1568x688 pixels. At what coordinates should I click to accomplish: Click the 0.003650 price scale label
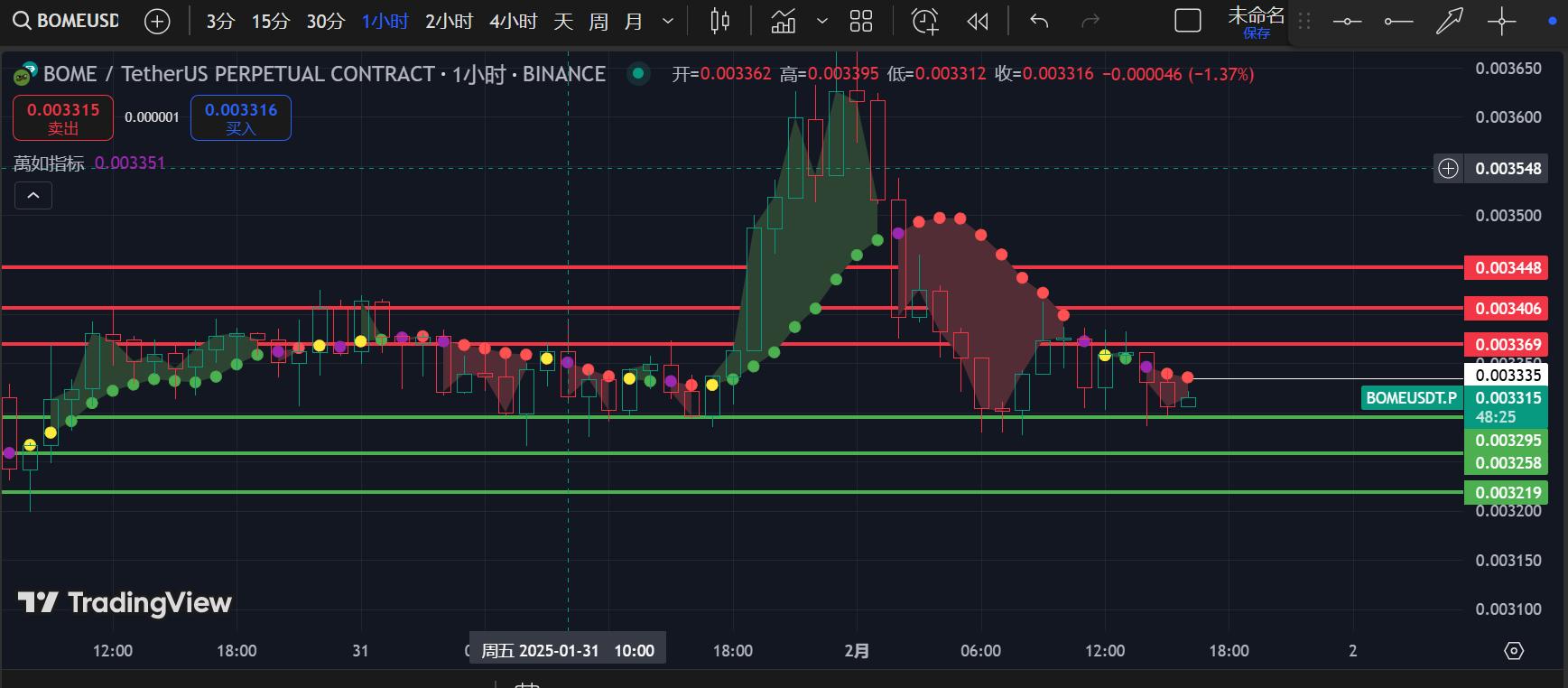click(1508, 69)
